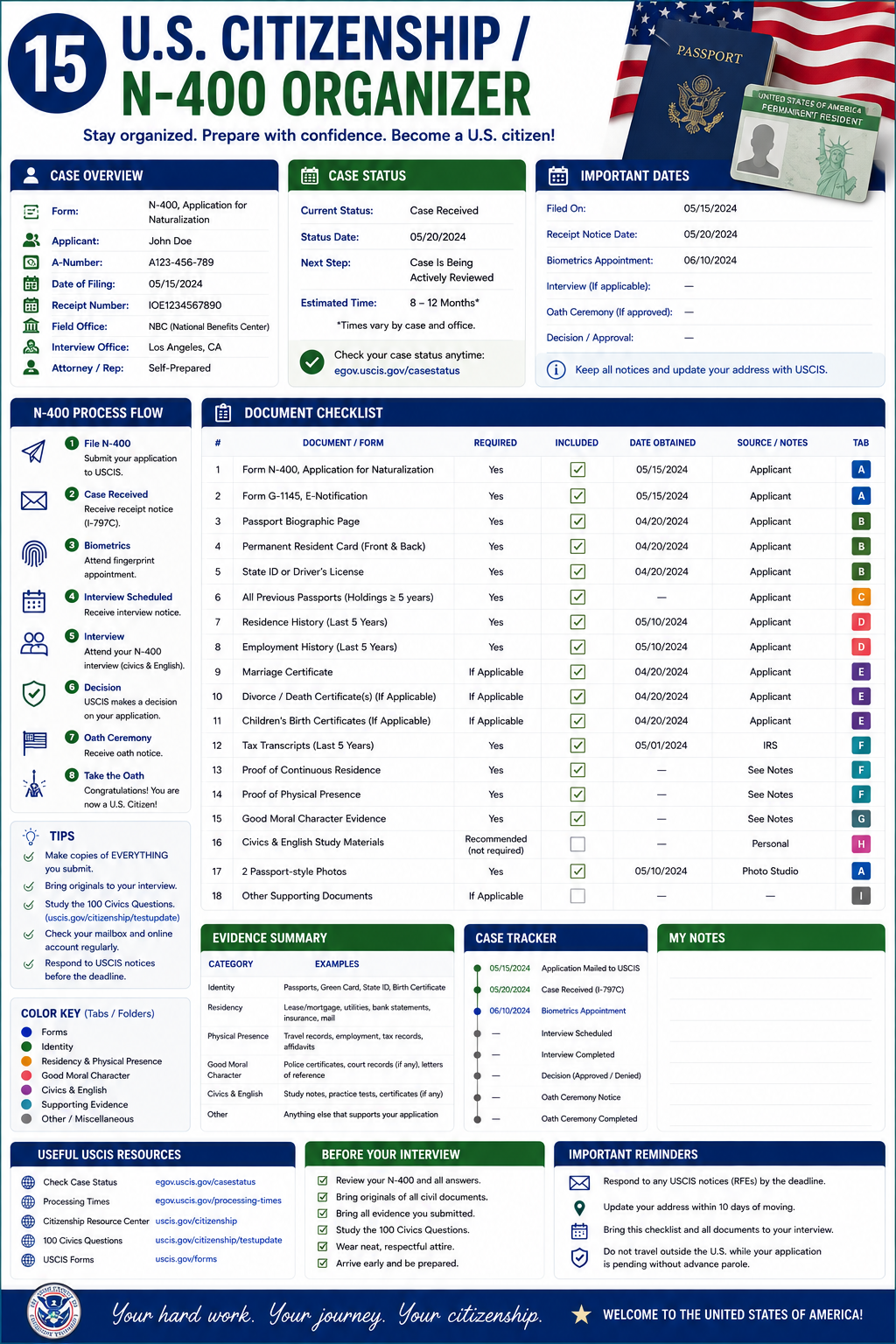Click the two-people icon beside Interview step
The image size is (896, 1344).
[x=33, y=644]
